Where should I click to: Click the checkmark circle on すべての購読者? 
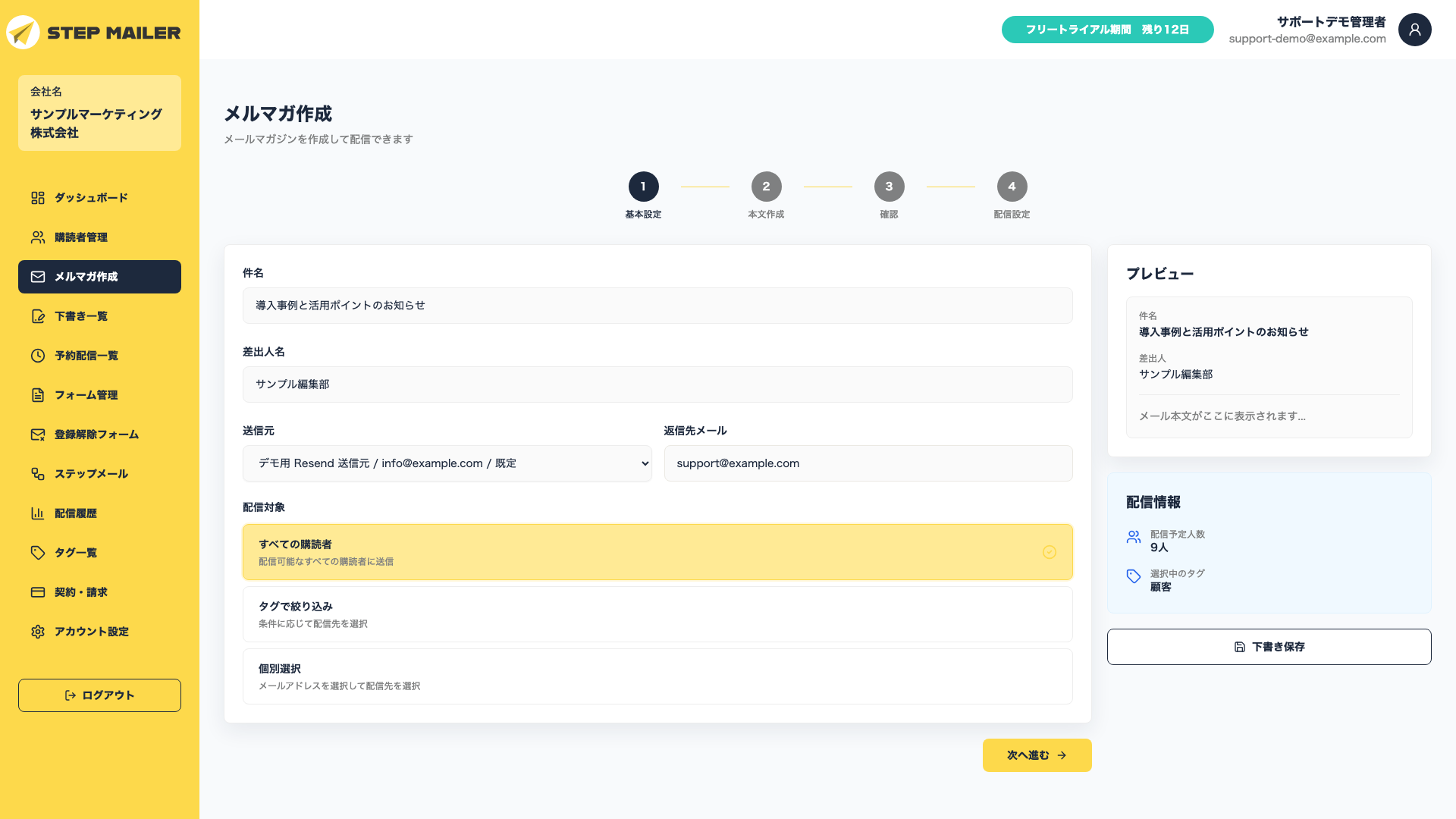pyautogui.click(x=1050, y=552)
